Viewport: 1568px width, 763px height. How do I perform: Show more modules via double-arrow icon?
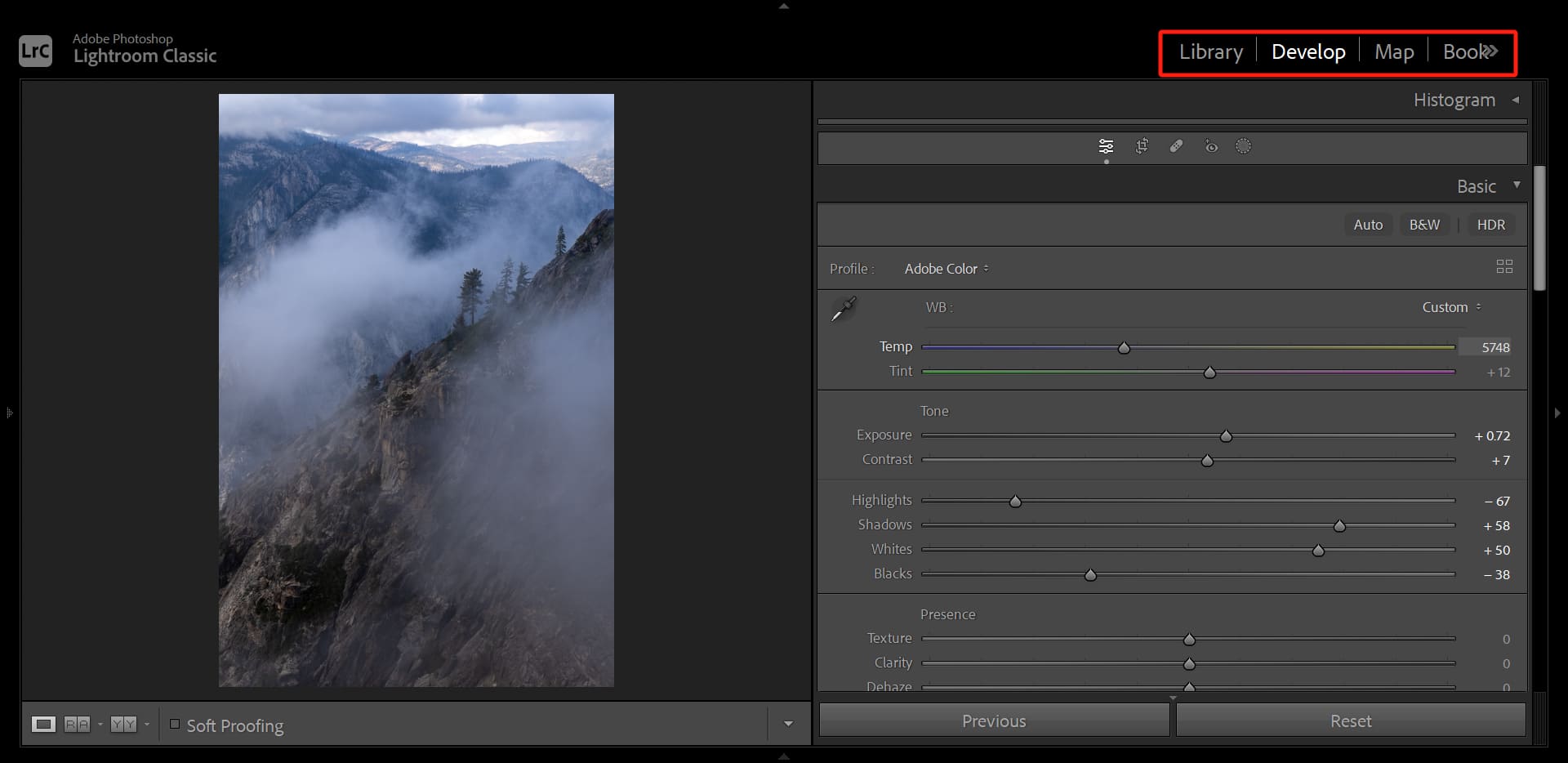[x=1491, y=51]
